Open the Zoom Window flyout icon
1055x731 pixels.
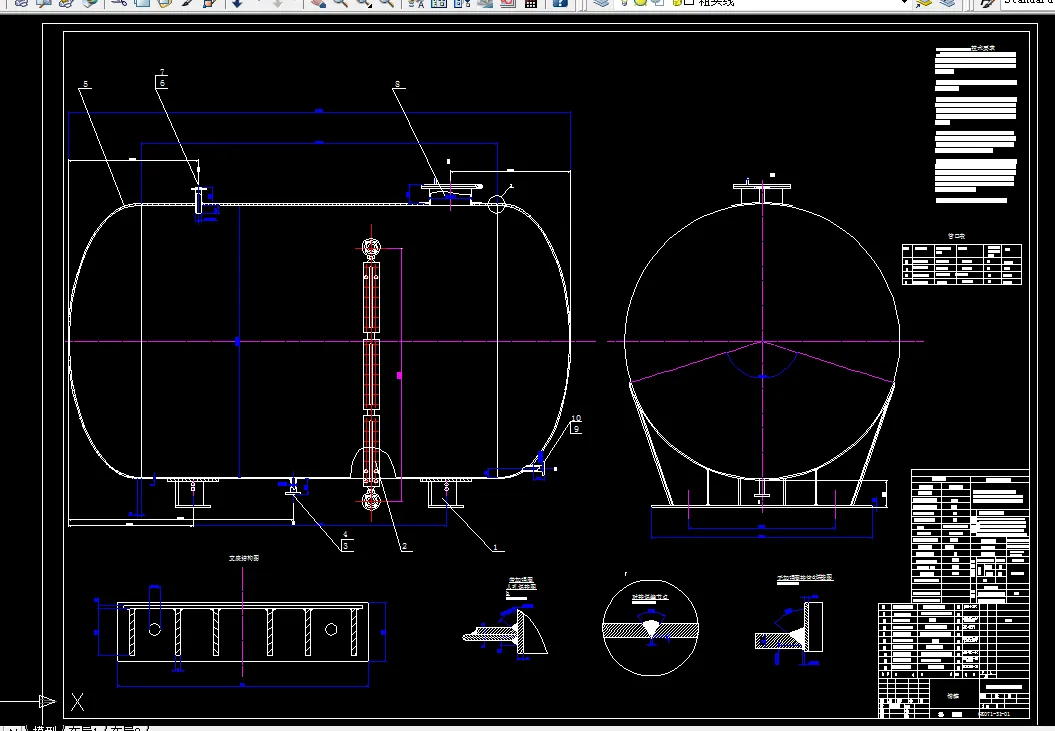pos(364,3)
